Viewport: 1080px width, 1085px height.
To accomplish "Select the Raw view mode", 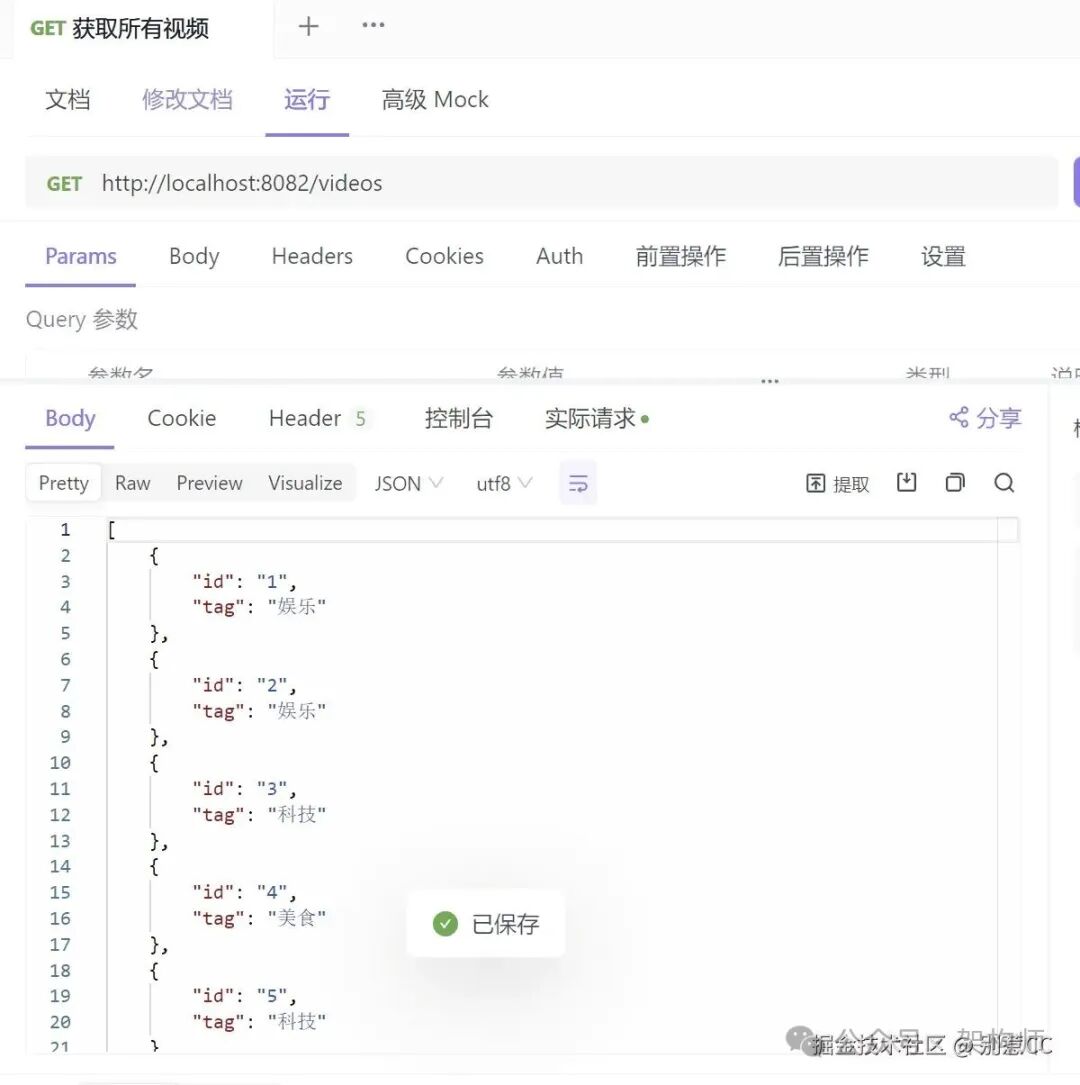I will pos(132,483).
